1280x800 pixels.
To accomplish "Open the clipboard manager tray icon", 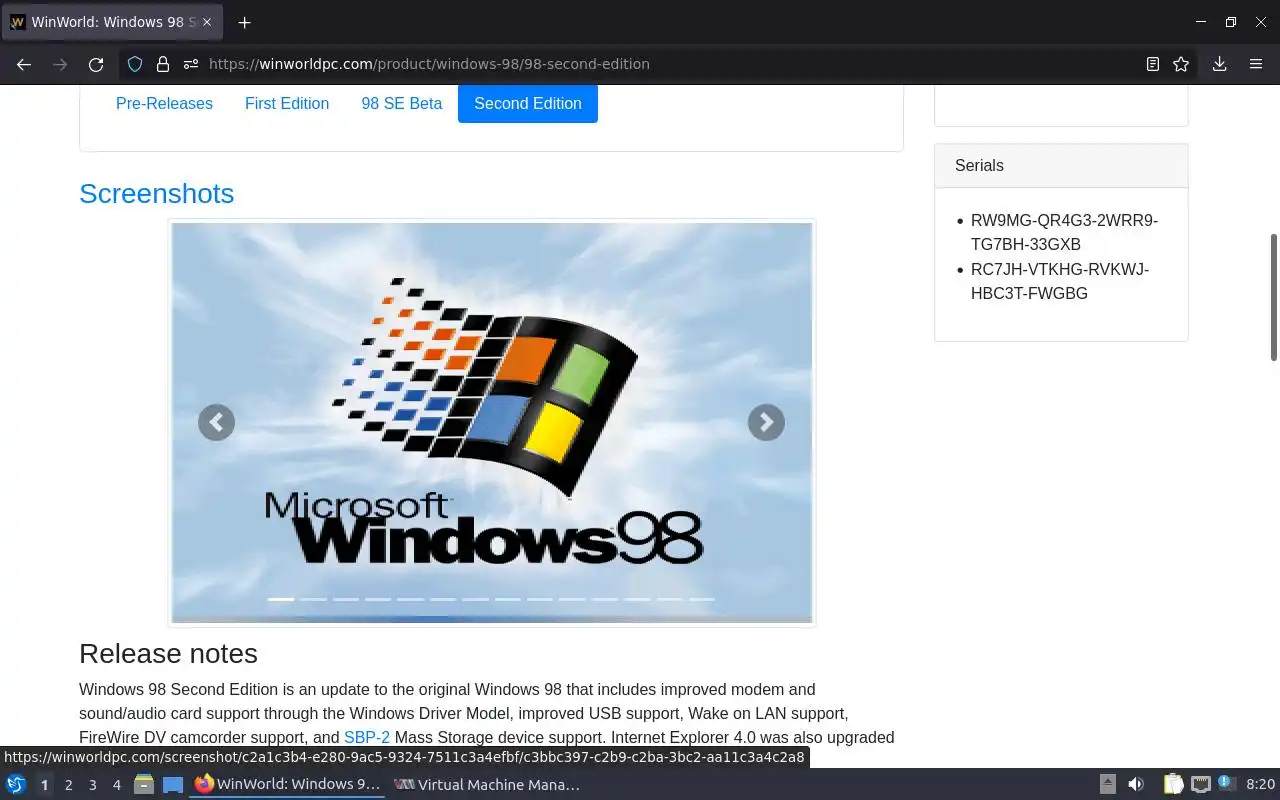I will tap(1173, 784).
